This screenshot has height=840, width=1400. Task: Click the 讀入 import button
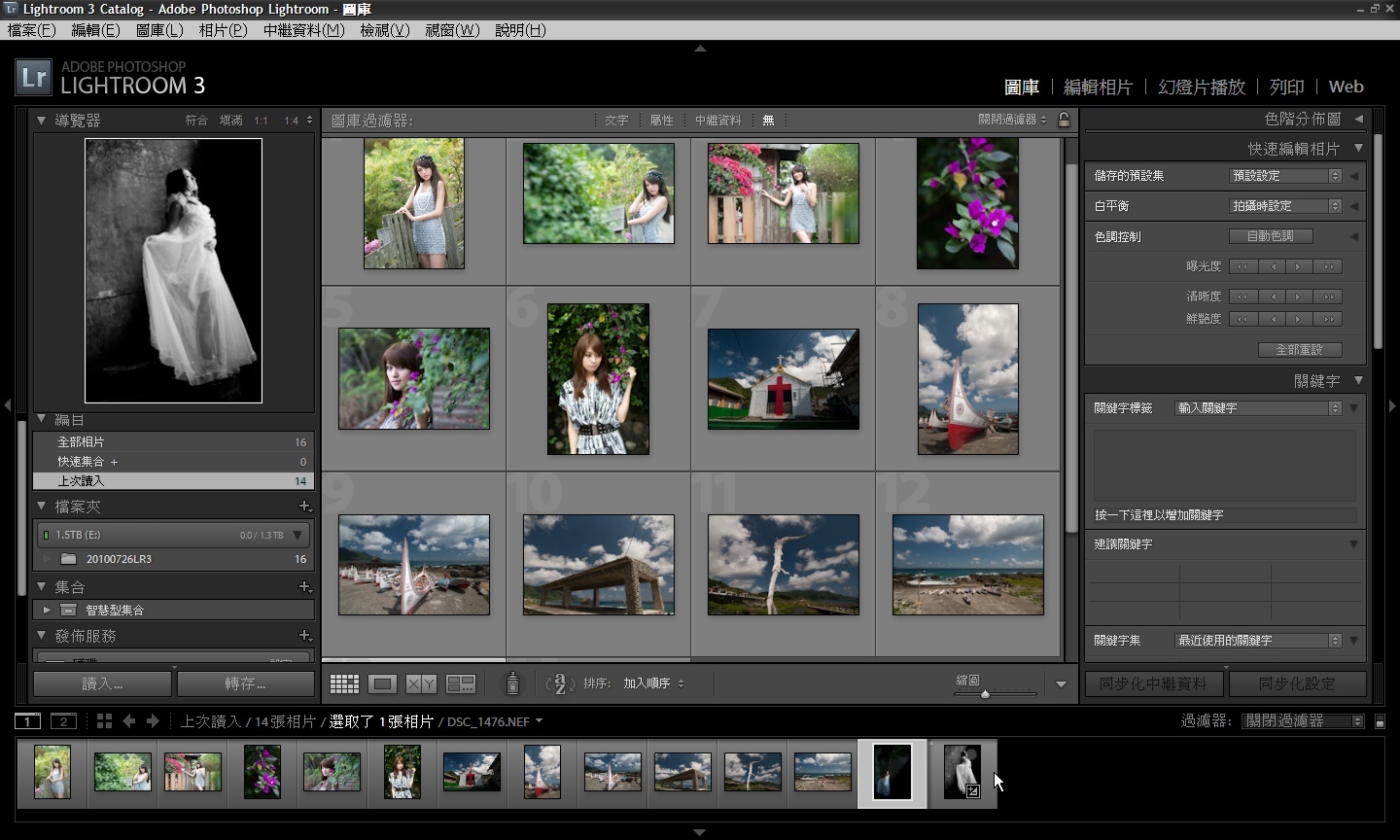(x=102, y=683)
